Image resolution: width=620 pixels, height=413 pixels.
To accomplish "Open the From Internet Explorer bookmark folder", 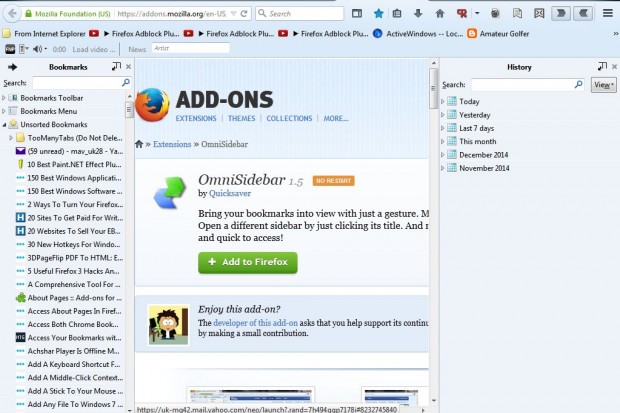I will pyautogui.click(x=44, y=34).
